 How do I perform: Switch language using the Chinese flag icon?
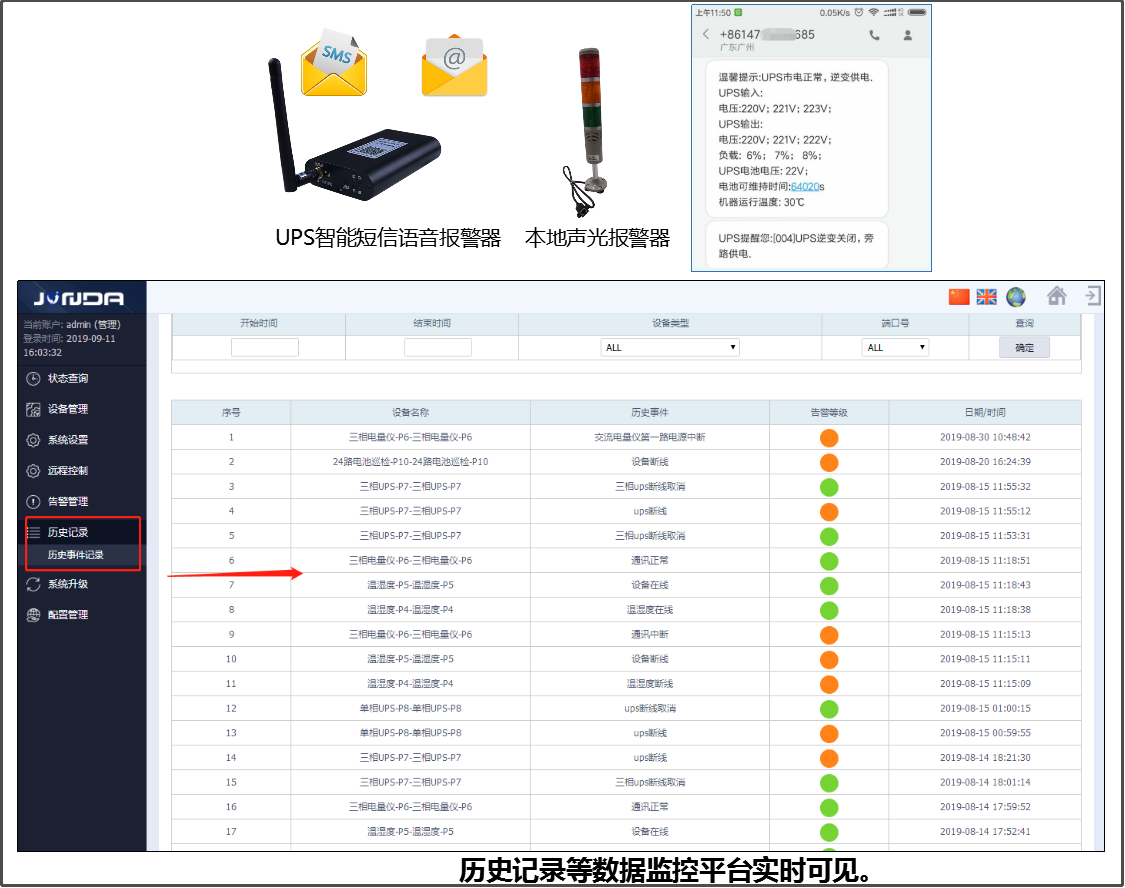(959, 297)
